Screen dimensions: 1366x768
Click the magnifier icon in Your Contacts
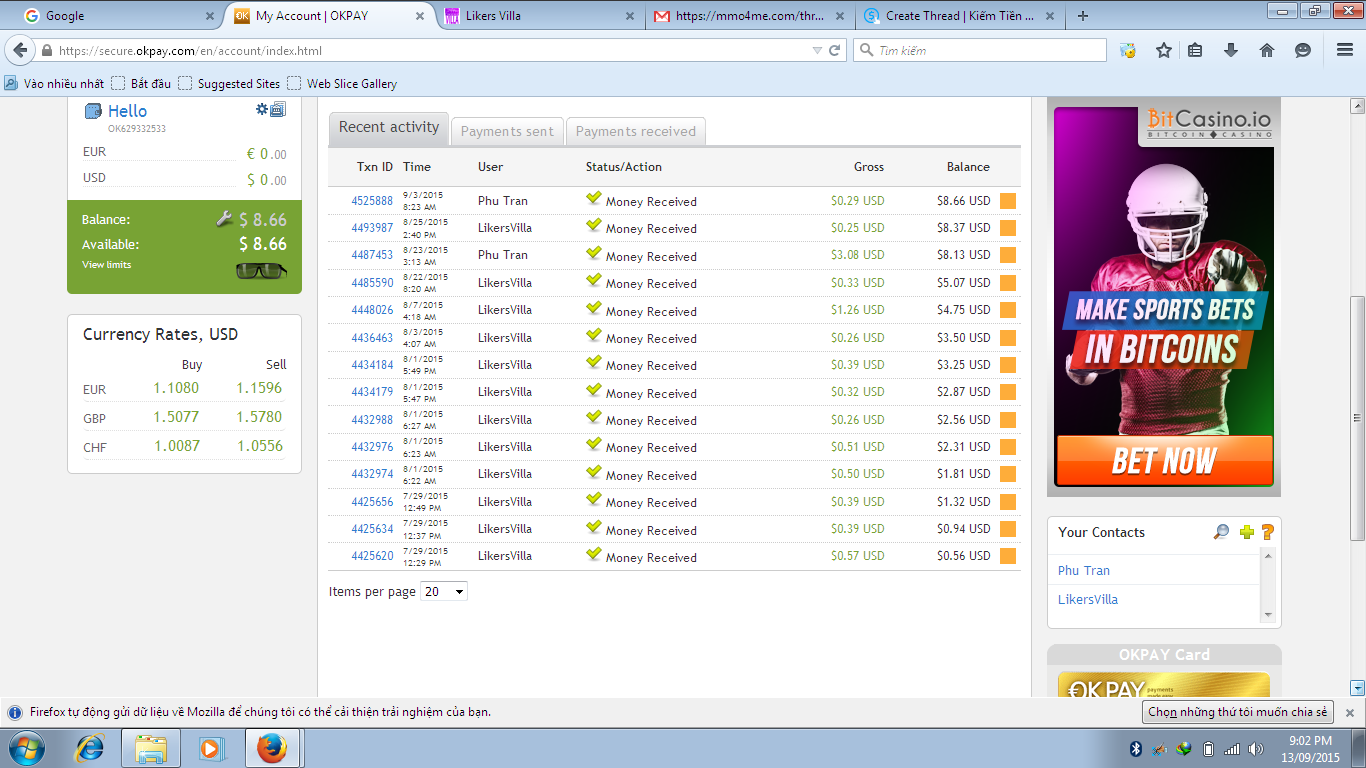tap(1221, 532)
